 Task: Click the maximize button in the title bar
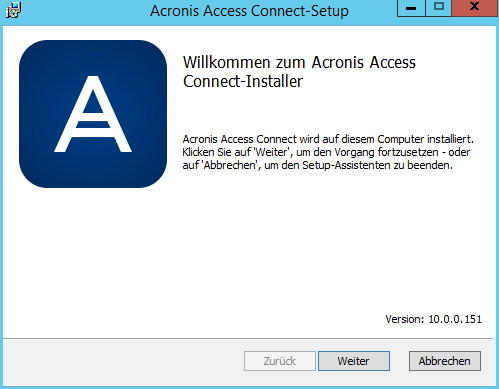pos(439,8)
